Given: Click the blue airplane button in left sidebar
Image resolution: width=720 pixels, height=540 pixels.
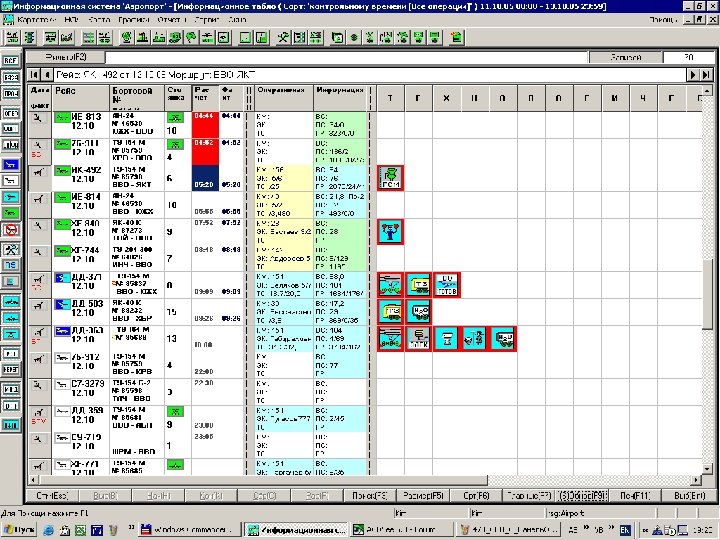Looking at the screenshot, I should tap(11, 164).
